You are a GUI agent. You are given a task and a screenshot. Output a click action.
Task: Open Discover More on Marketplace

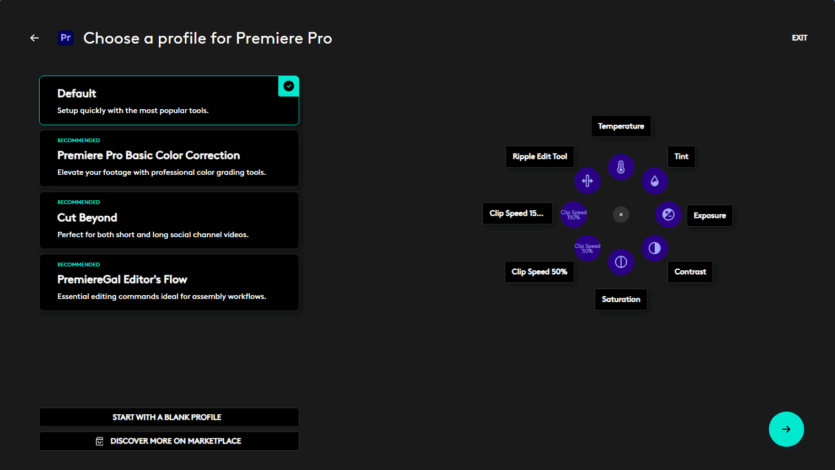(169, 441)
